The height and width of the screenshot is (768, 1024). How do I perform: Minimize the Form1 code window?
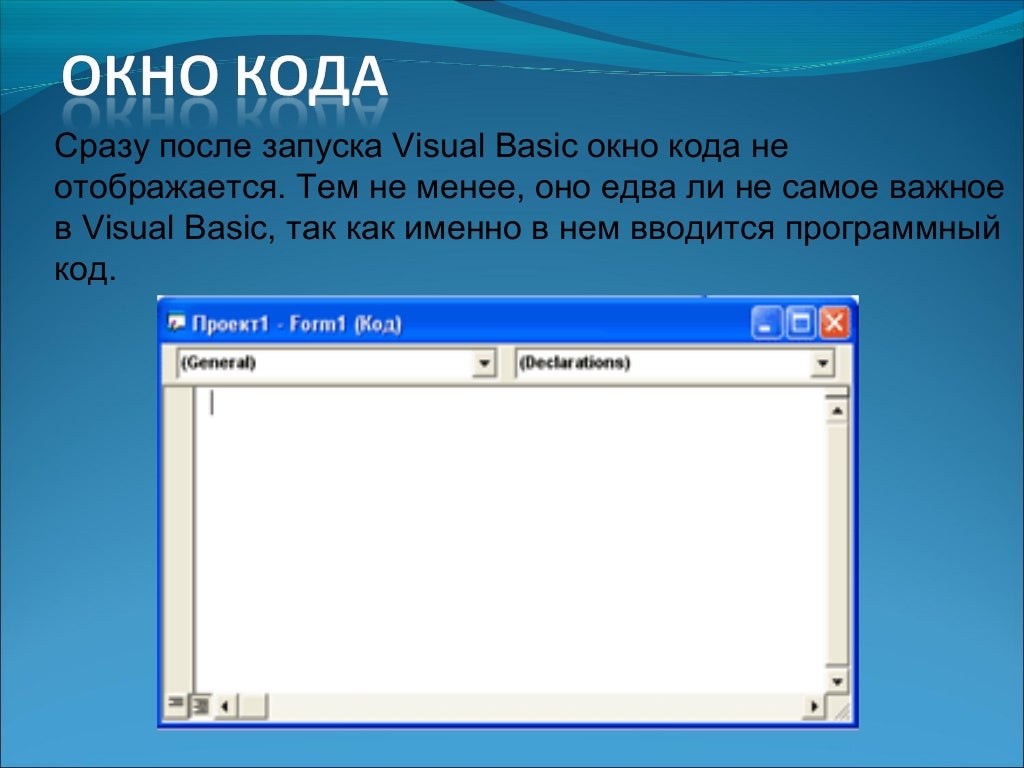point(765,323)
